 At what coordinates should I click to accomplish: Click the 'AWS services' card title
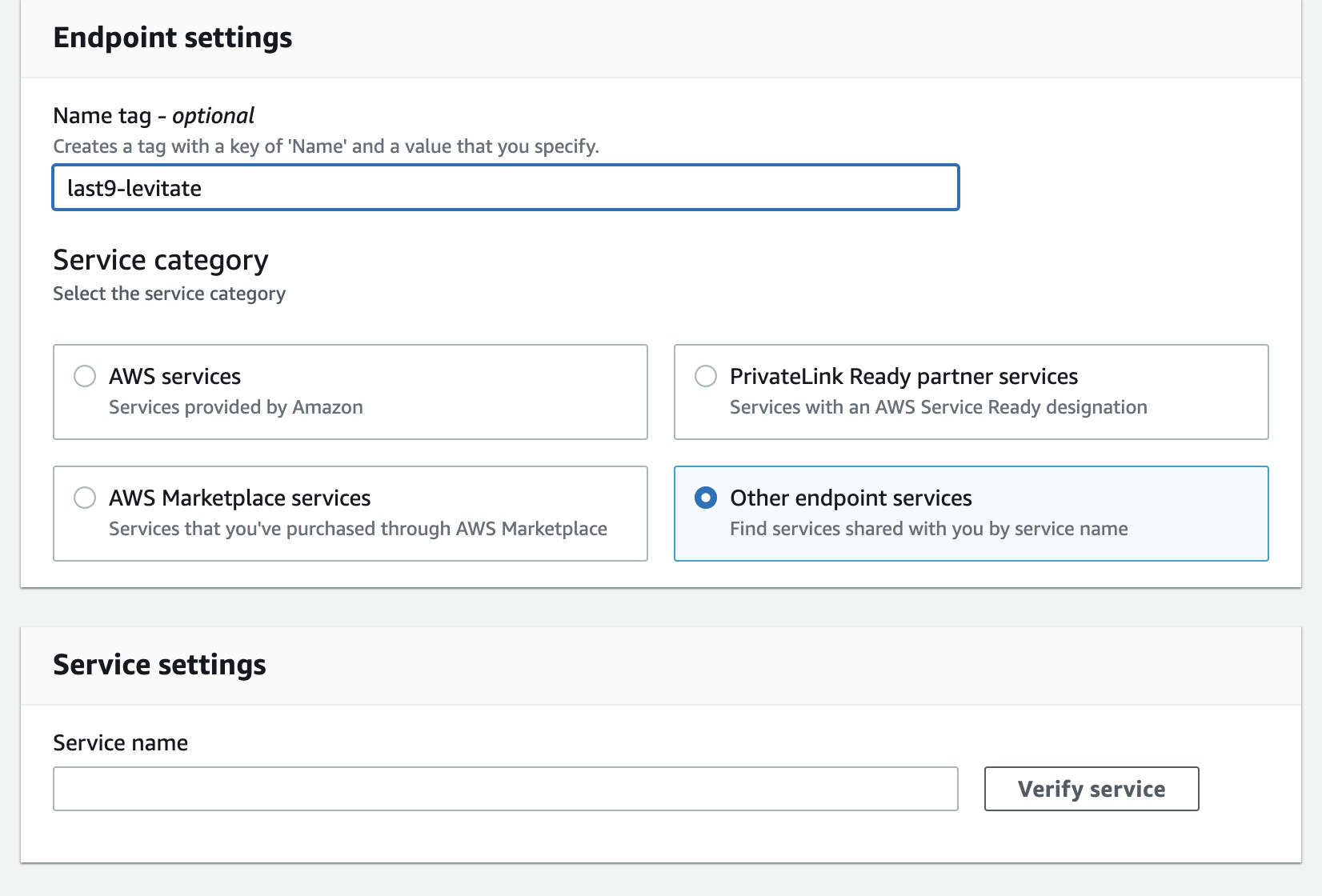coord(174,376)
